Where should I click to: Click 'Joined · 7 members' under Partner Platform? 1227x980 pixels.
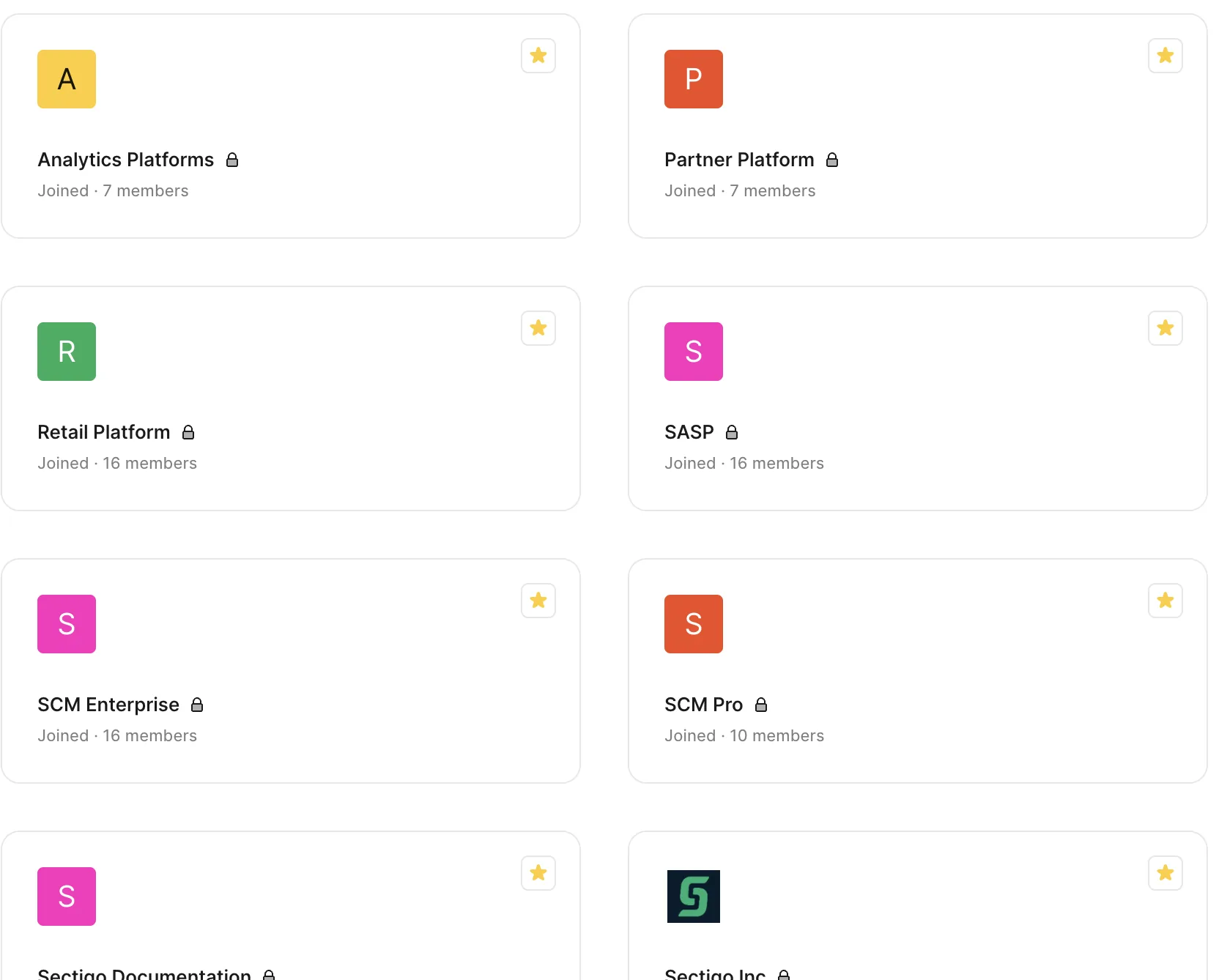(x=740, y=190)
